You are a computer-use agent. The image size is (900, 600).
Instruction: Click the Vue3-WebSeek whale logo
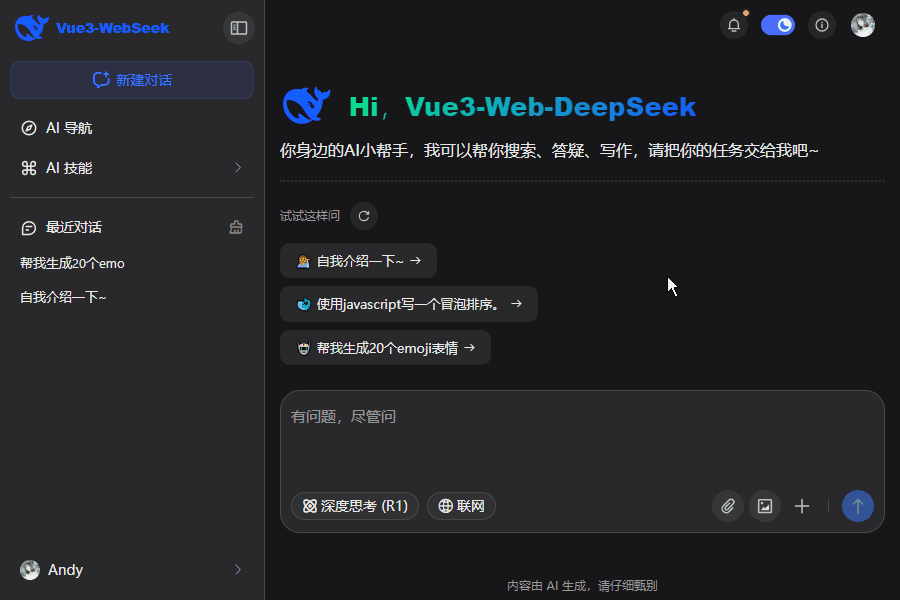[32, 28]
